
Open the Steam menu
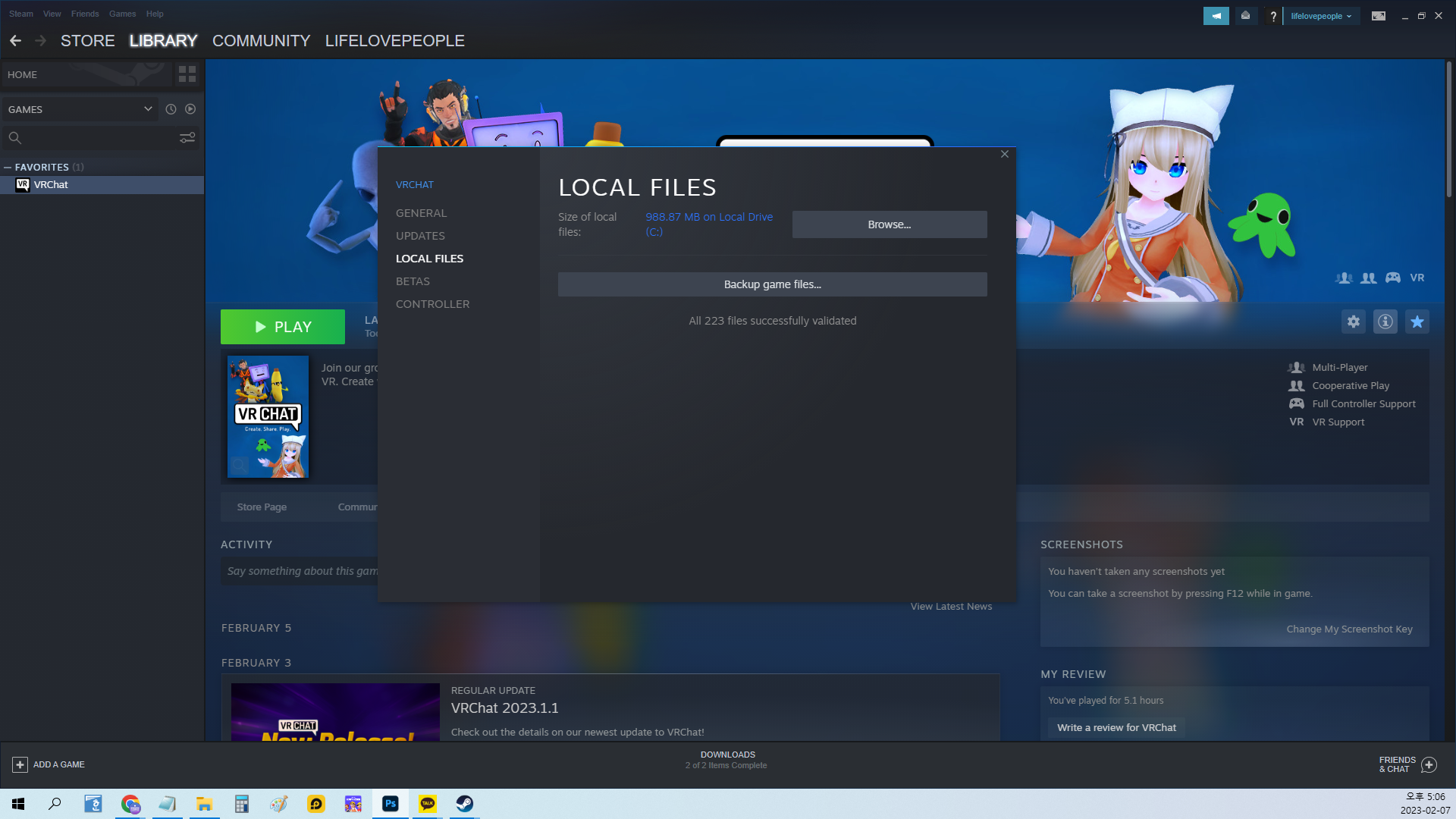[21, 14]
